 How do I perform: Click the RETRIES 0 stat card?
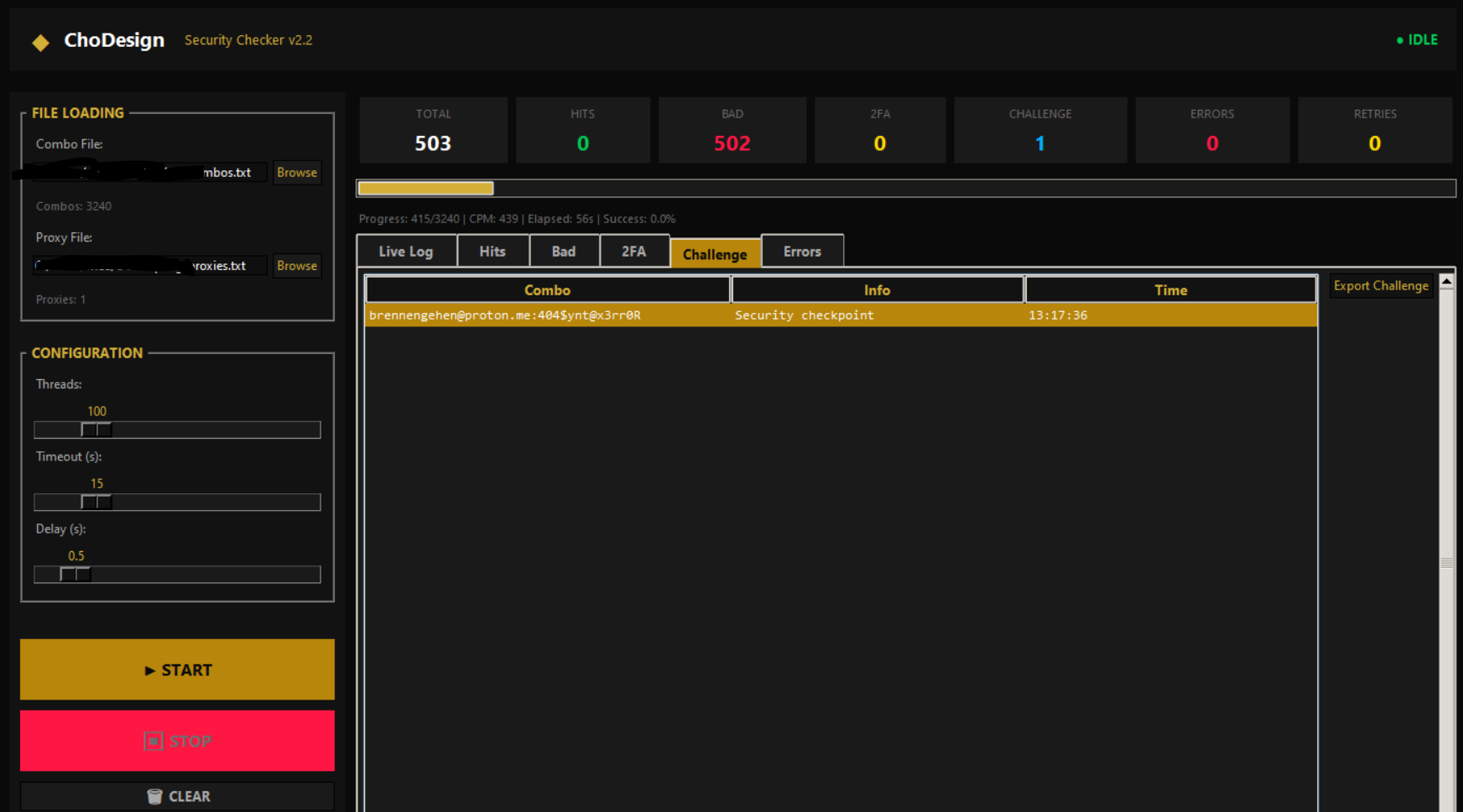[1375, 130]
